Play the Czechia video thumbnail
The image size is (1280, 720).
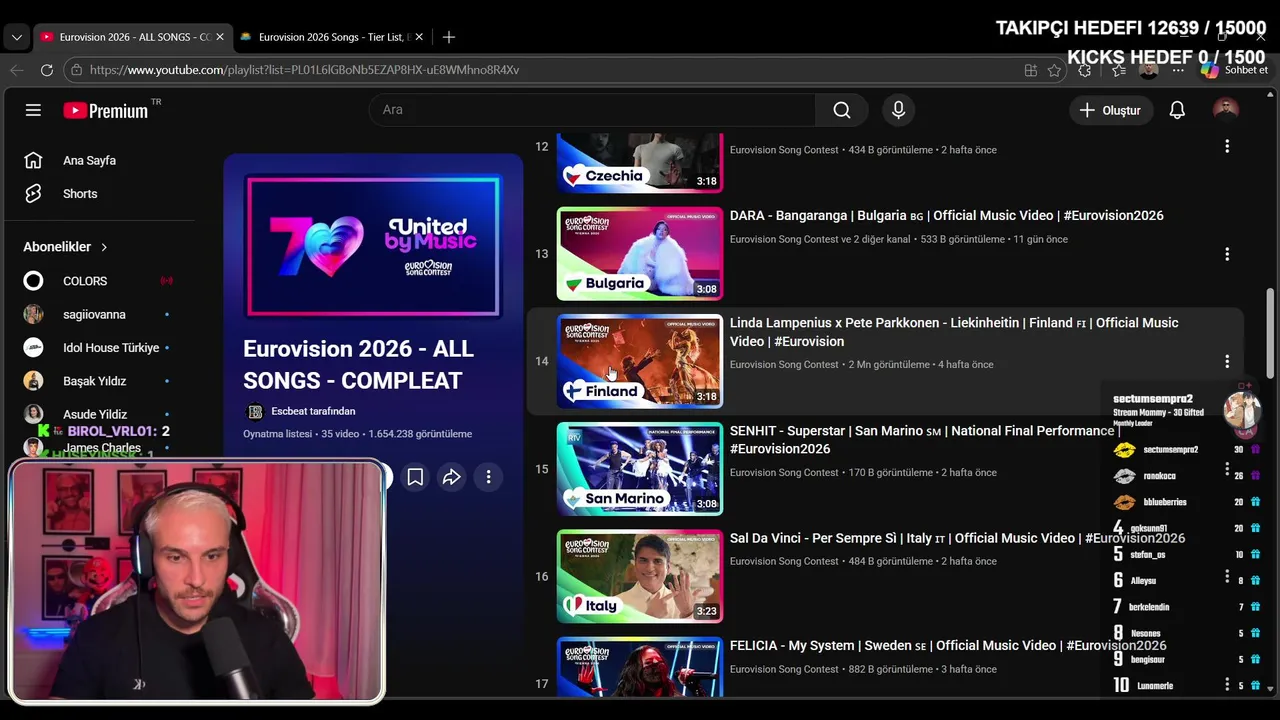[640, 162]
